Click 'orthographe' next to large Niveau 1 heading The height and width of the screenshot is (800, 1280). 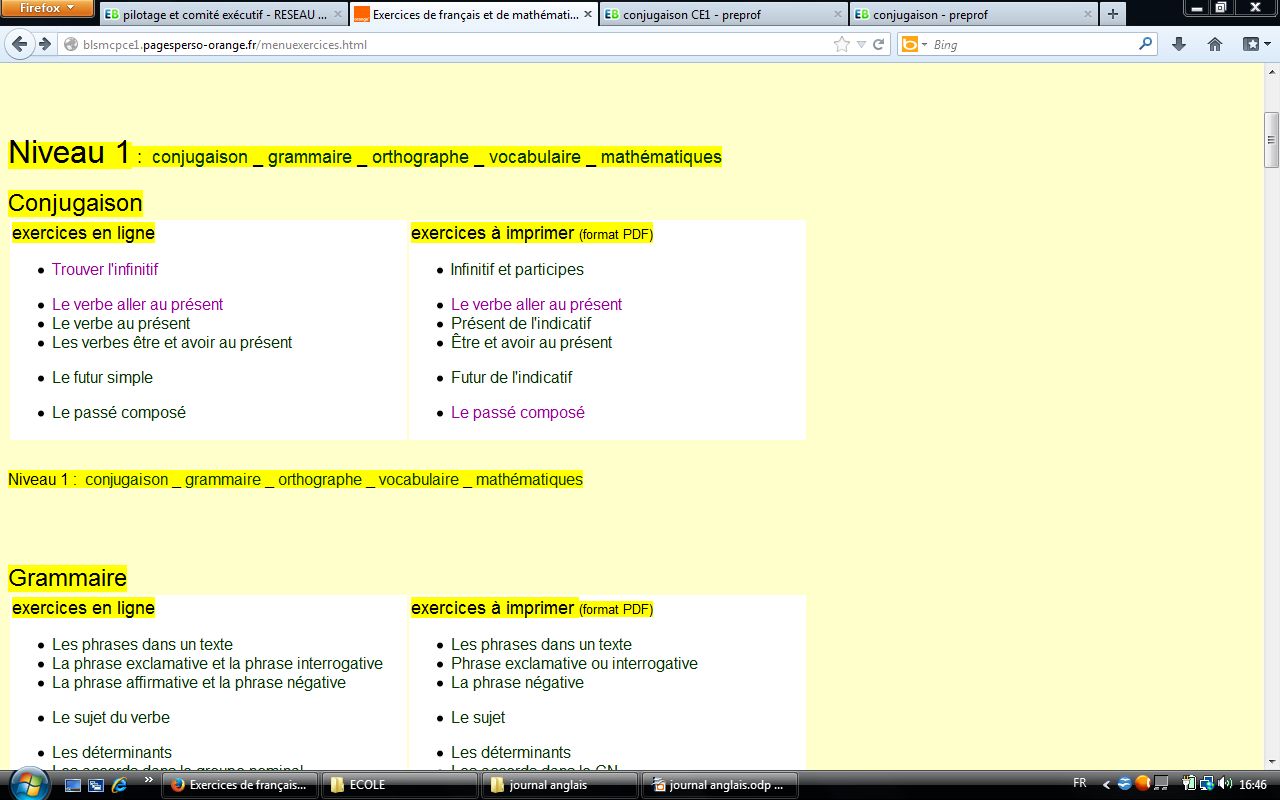click(420, 157)
